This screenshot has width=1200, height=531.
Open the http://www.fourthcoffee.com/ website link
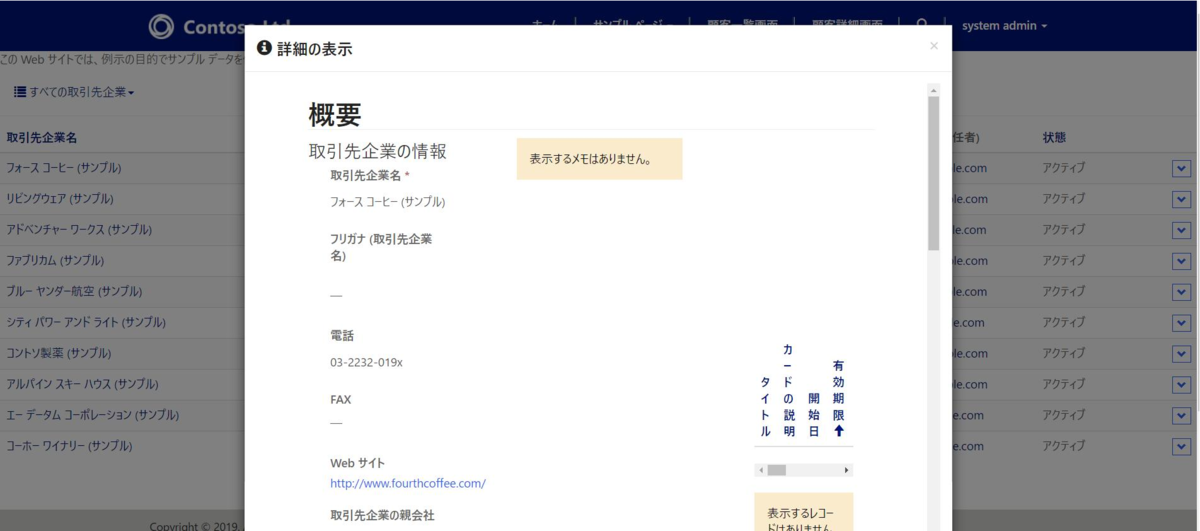(x=408, y=483)
